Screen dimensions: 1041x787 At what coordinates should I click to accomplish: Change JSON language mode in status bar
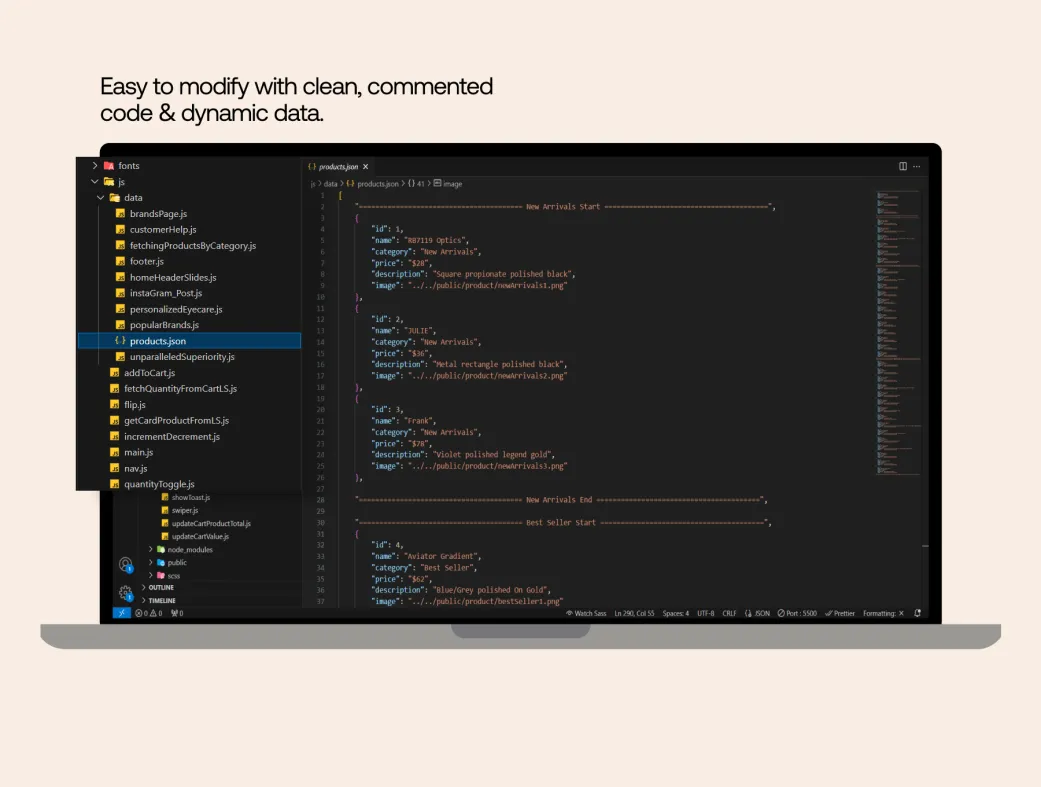[x=758, y=613]
